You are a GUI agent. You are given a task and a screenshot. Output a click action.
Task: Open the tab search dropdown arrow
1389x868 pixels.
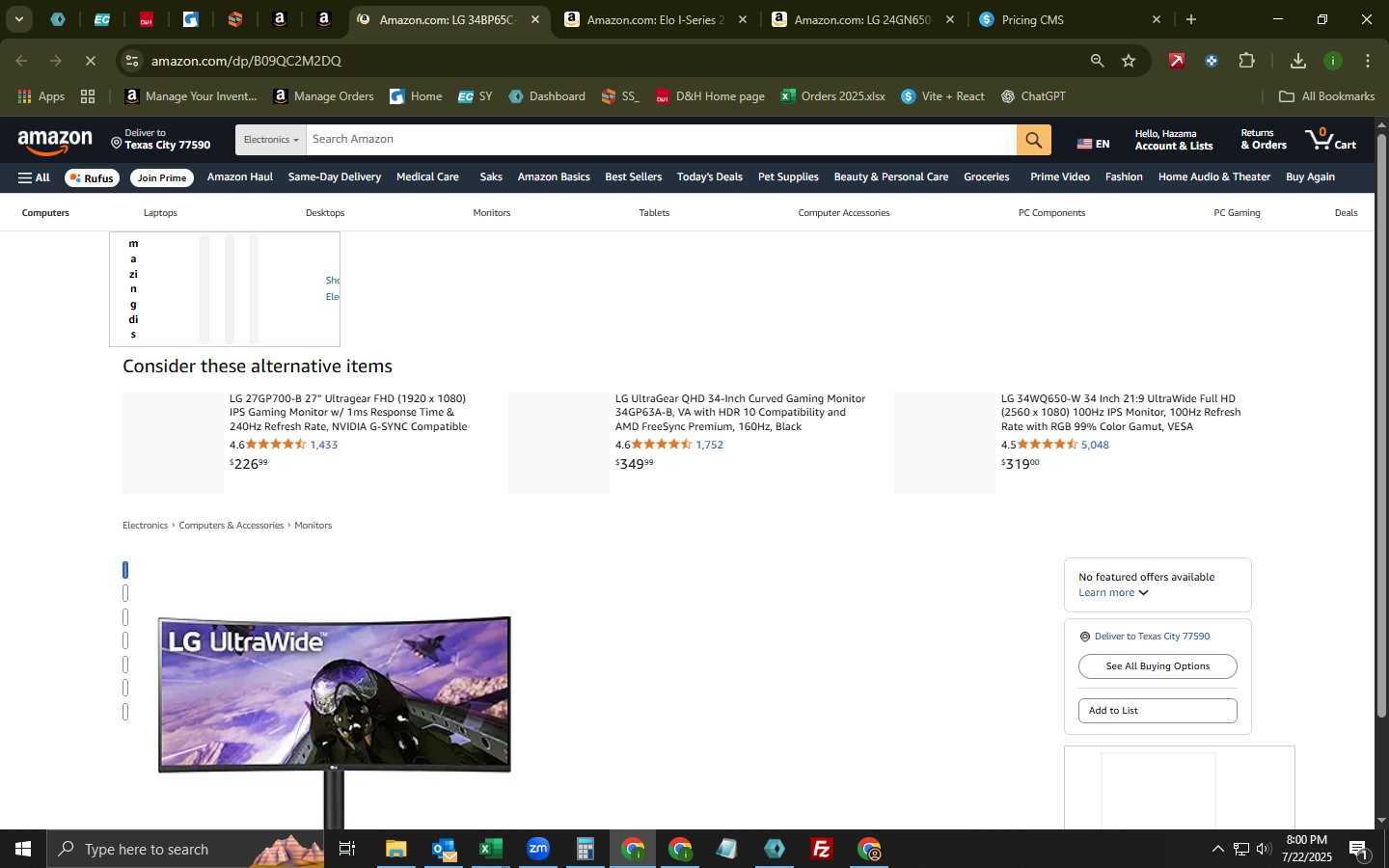click(x=19, y=19)
